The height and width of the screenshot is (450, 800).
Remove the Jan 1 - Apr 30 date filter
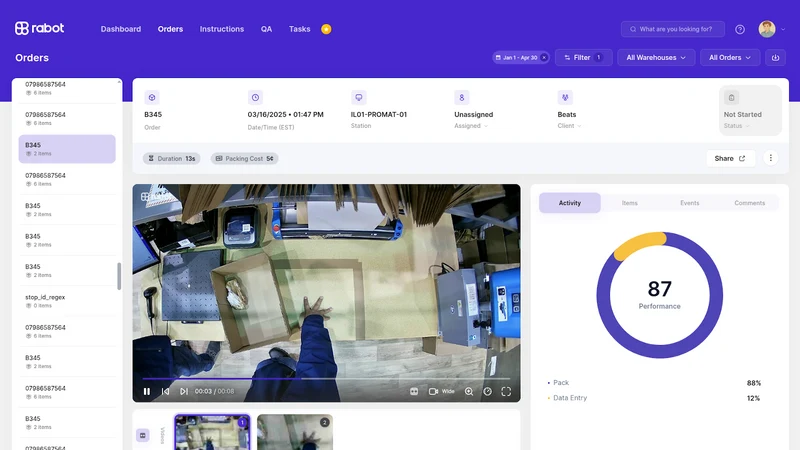coord(544,58)
